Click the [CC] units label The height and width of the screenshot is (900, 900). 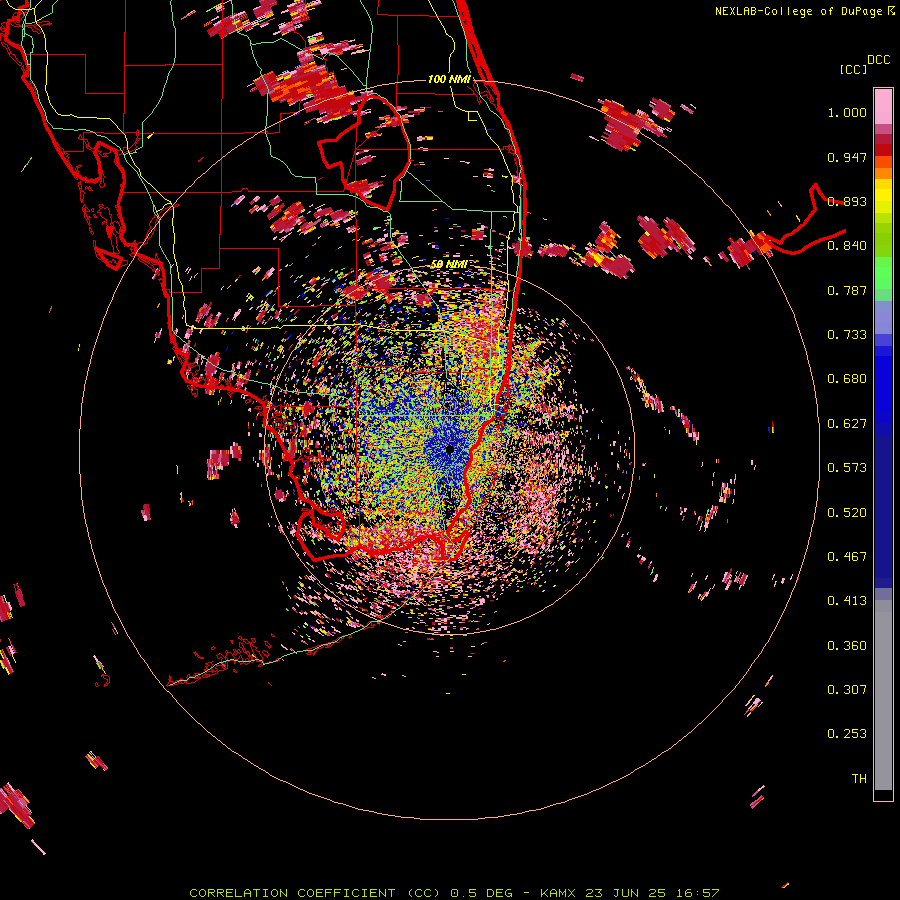click(x=853, y=69)
